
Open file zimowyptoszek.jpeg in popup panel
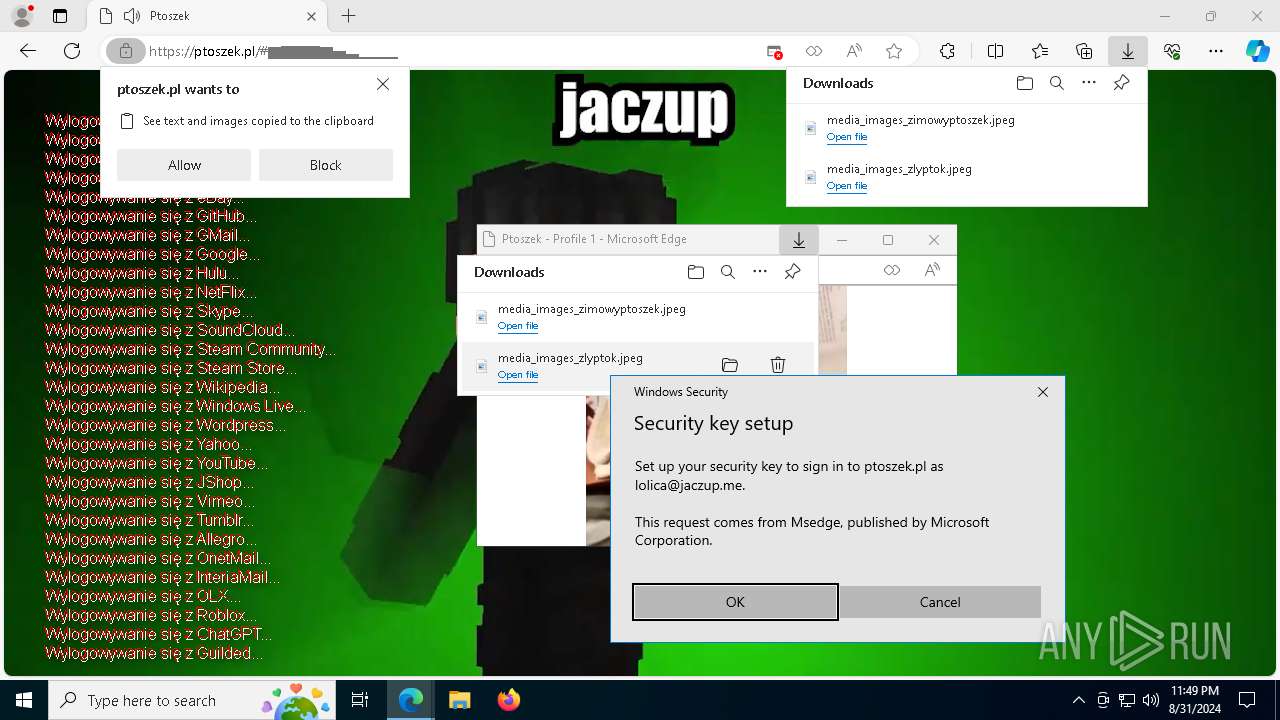pos(518,326)
